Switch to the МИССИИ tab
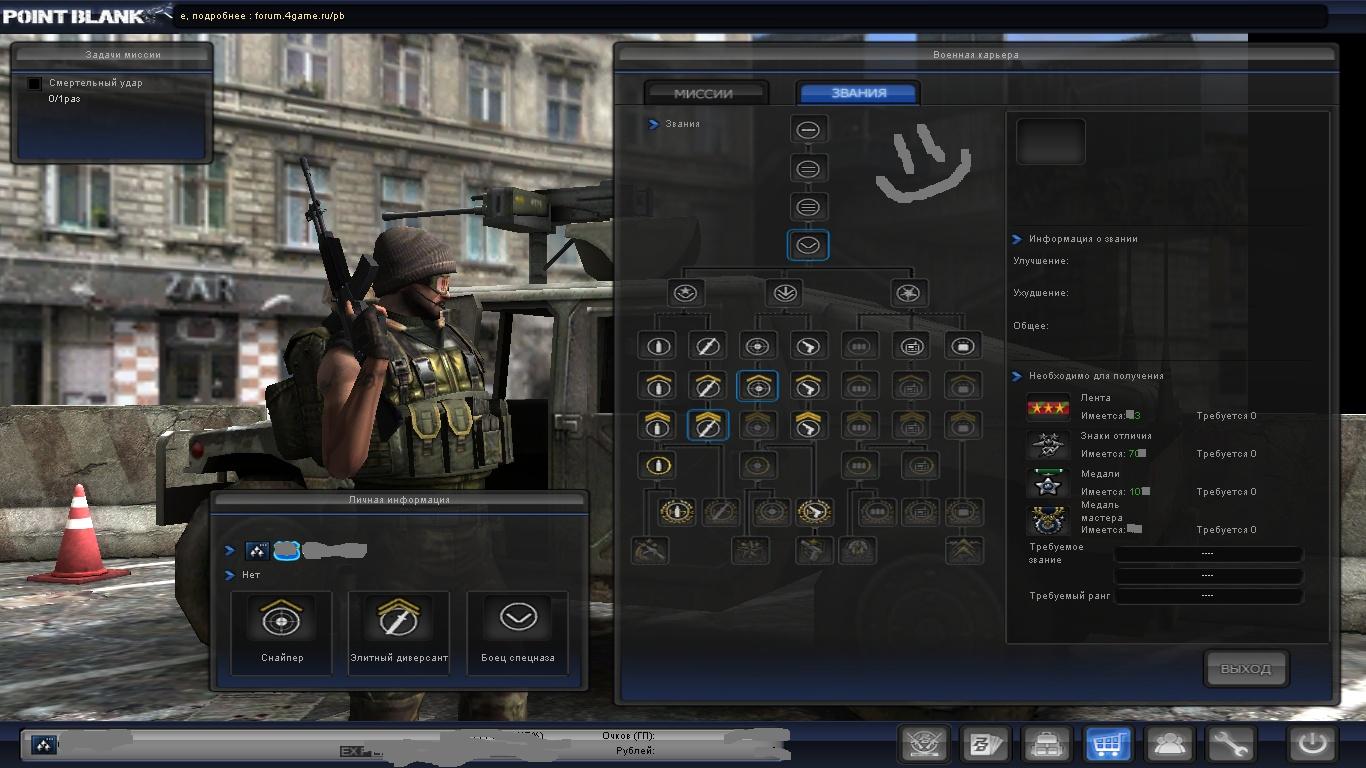1366x768 pixels. [704, 93]
